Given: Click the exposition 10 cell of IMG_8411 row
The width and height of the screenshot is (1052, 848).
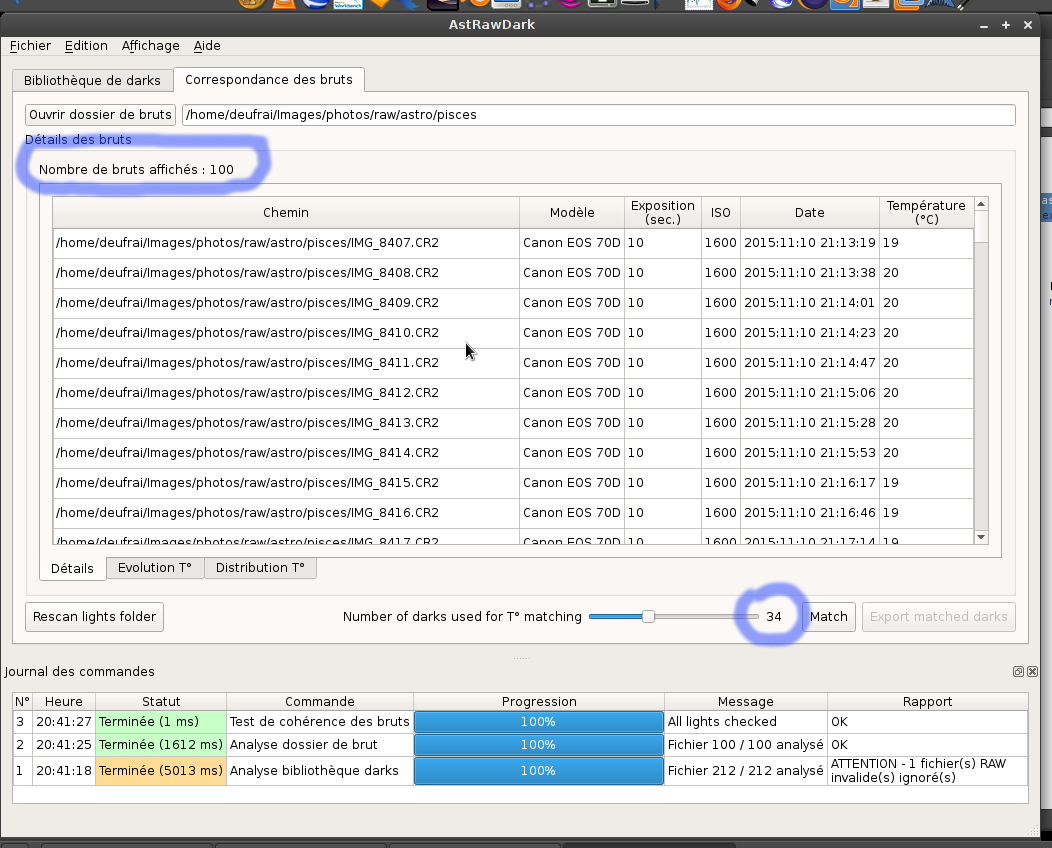Looking at the screenshot, I should click(663, 363).
